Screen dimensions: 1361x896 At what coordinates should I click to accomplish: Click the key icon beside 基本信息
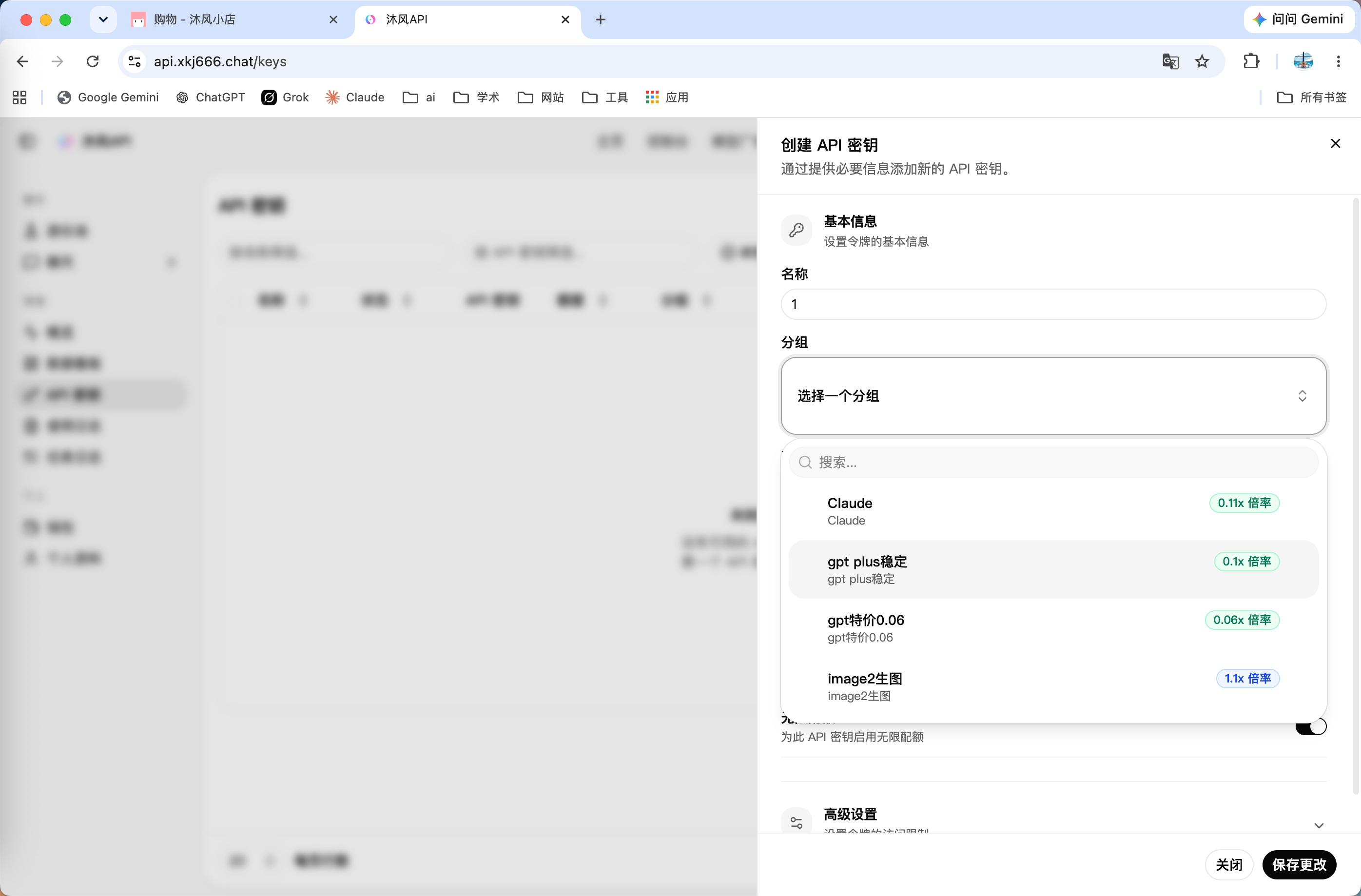pyautogui.click(x=796, y=230)
